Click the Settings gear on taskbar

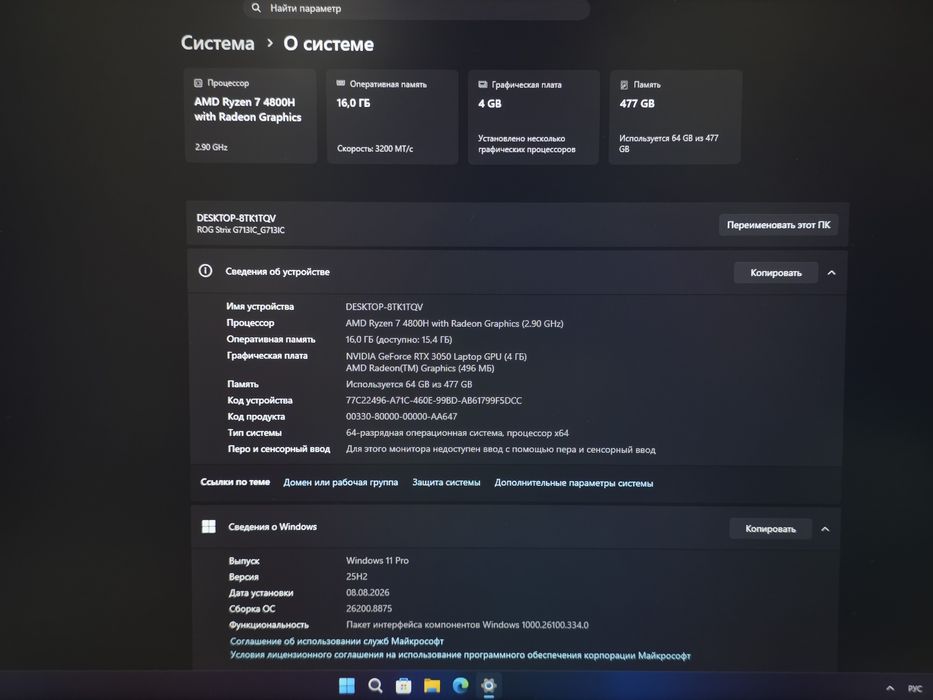(x=489, y=686)
